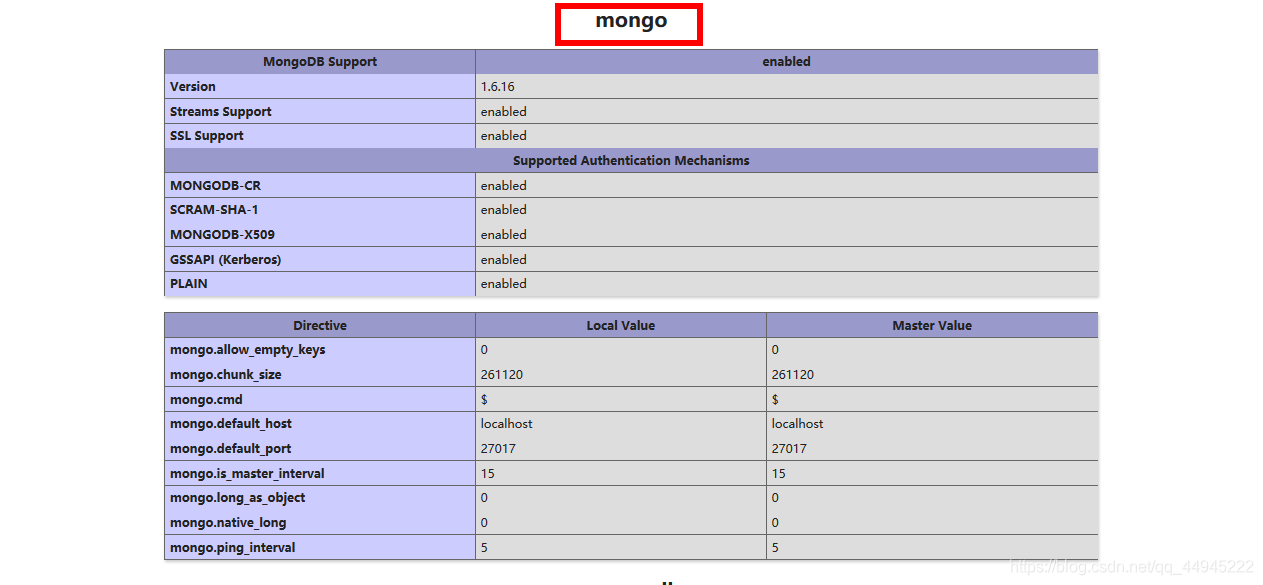
Task: Select the mongo.allow_empty_keys directive
Action: point(248,350)
